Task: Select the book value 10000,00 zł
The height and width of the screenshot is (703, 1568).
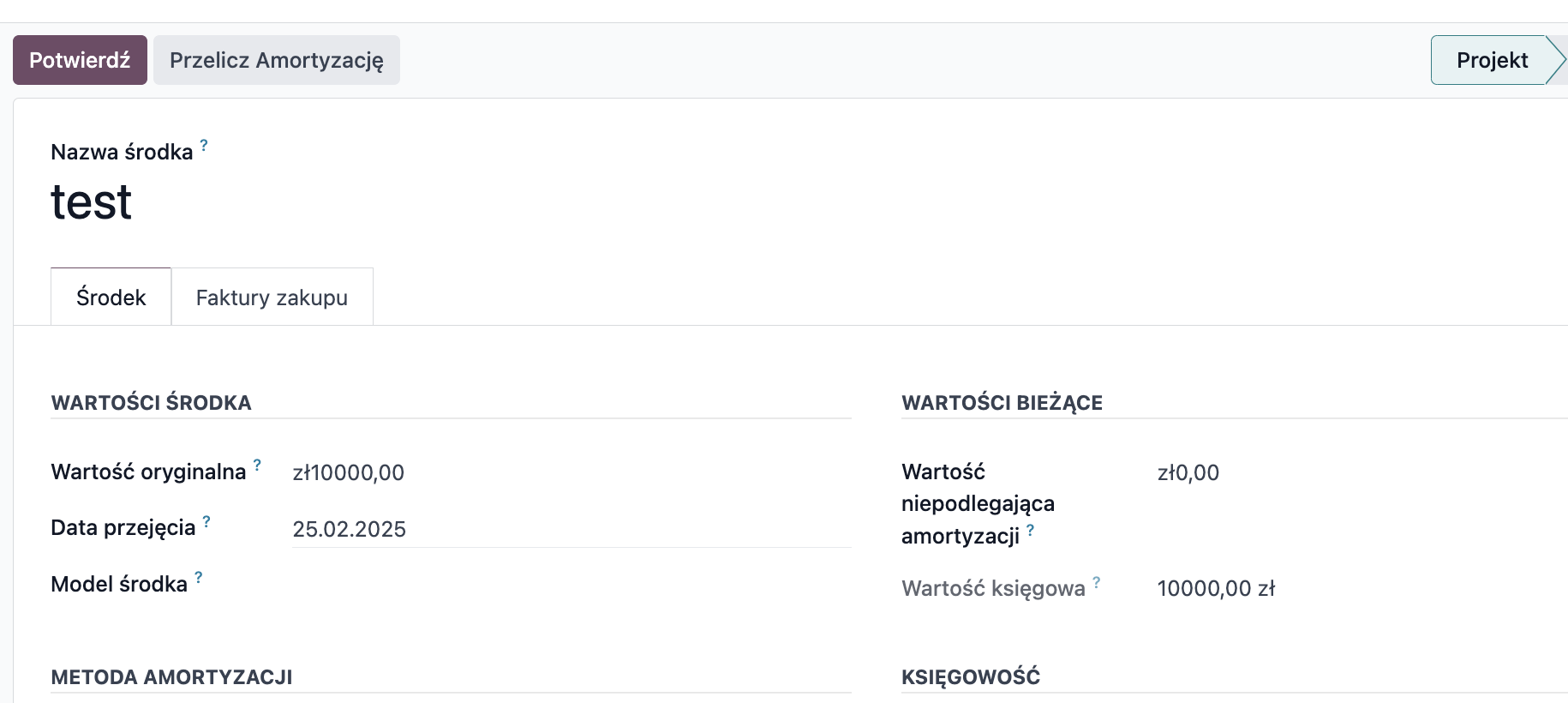Action: click(x=1216, y=588)
